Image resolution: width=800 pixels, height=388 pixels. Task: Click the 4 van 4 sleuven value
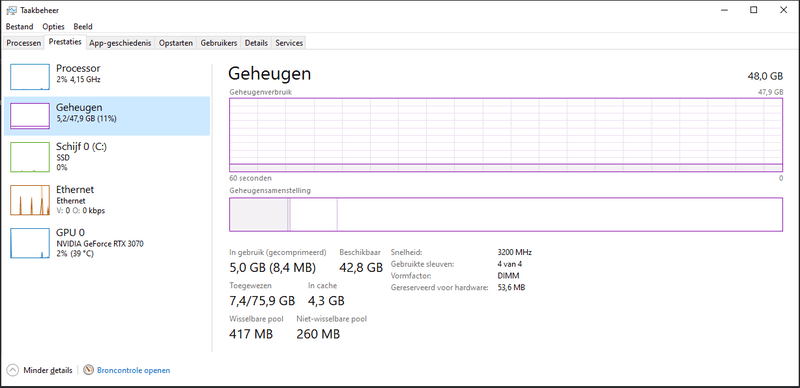click(x=510, y=264)
